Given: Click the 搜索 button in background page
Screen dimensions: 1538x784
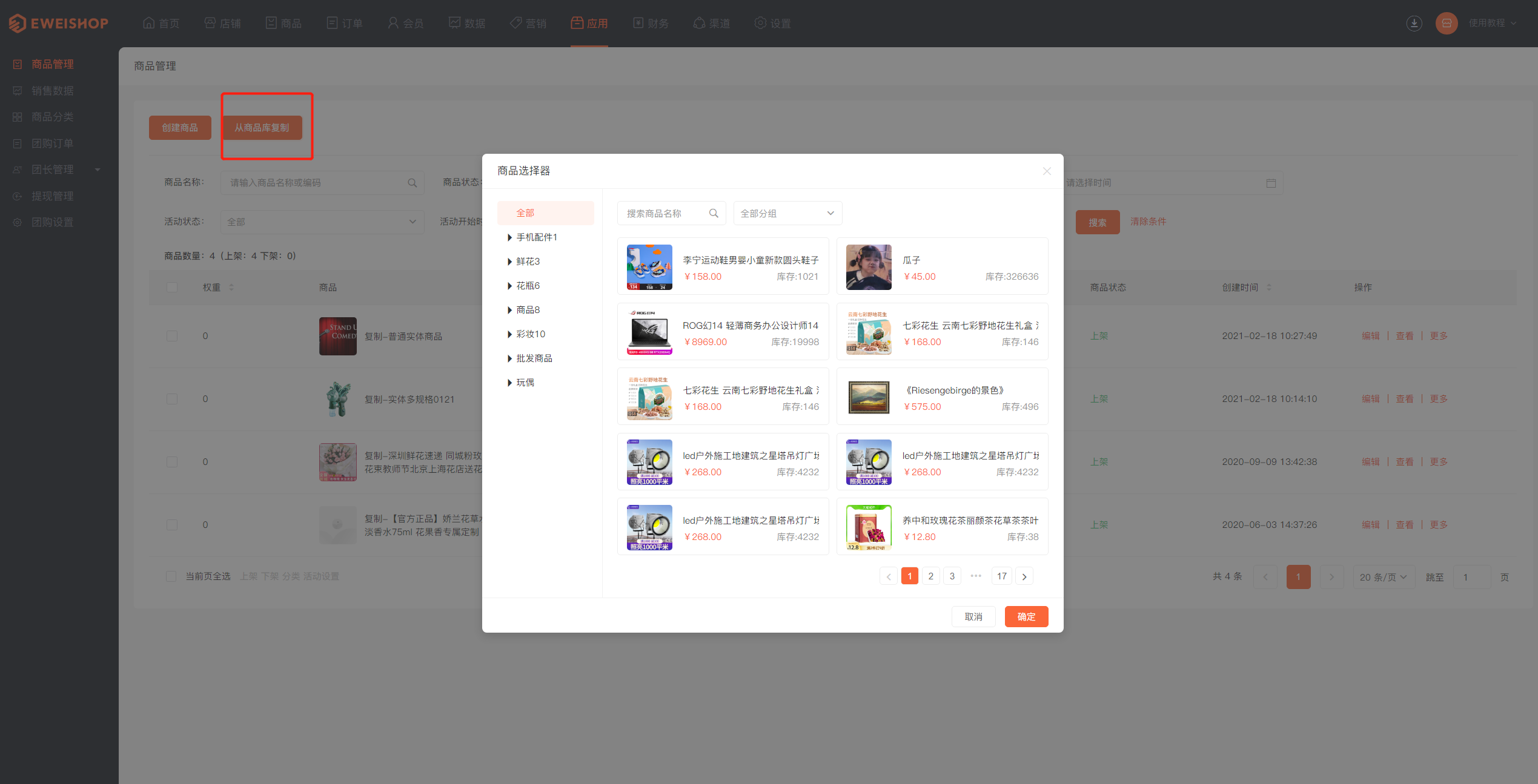Looking at the screenshot, I should tap(1098, 222).
